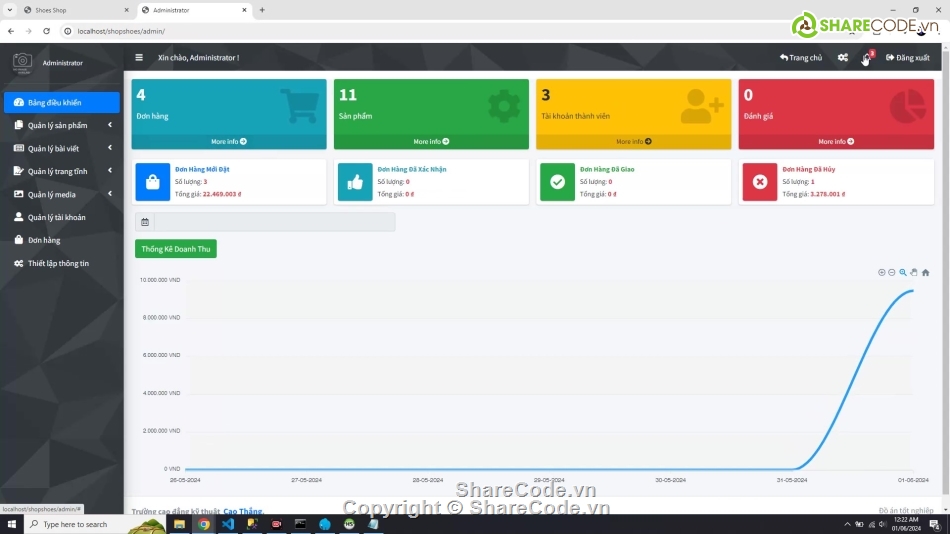Click Thống Kê Doanh Thu button
Screen dimensions: 950x534
coord(176,249)
